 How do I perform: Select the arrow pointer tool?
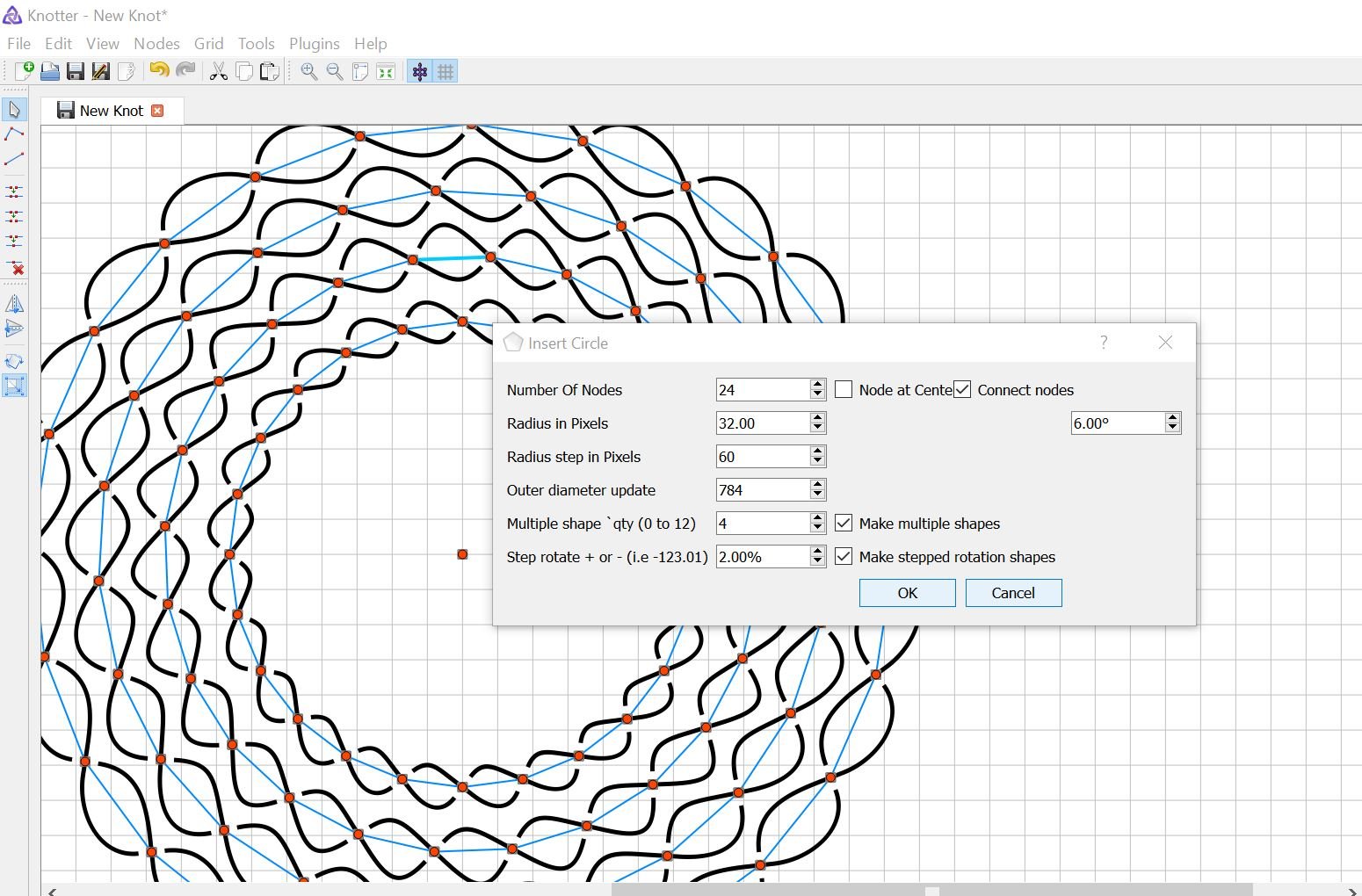[14, 110]
